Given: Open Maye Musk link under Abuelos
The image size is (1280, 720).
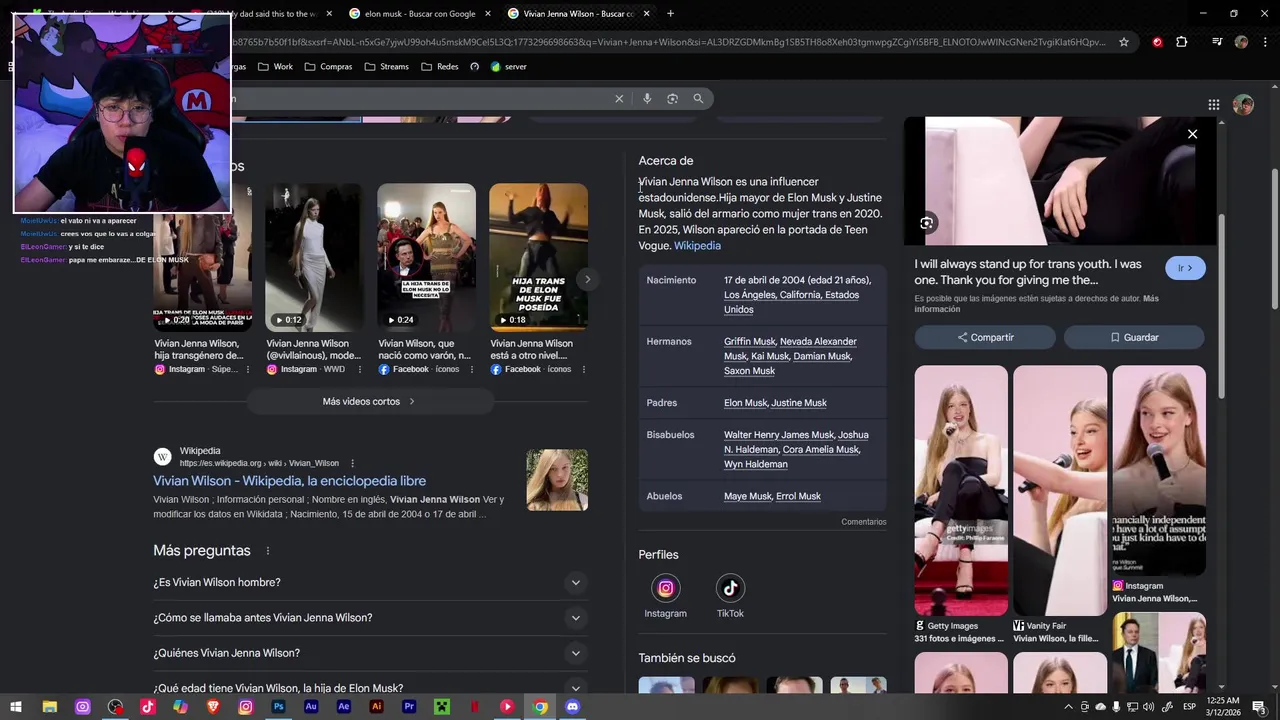Looking at the screenshot, I should pos(747,496).
